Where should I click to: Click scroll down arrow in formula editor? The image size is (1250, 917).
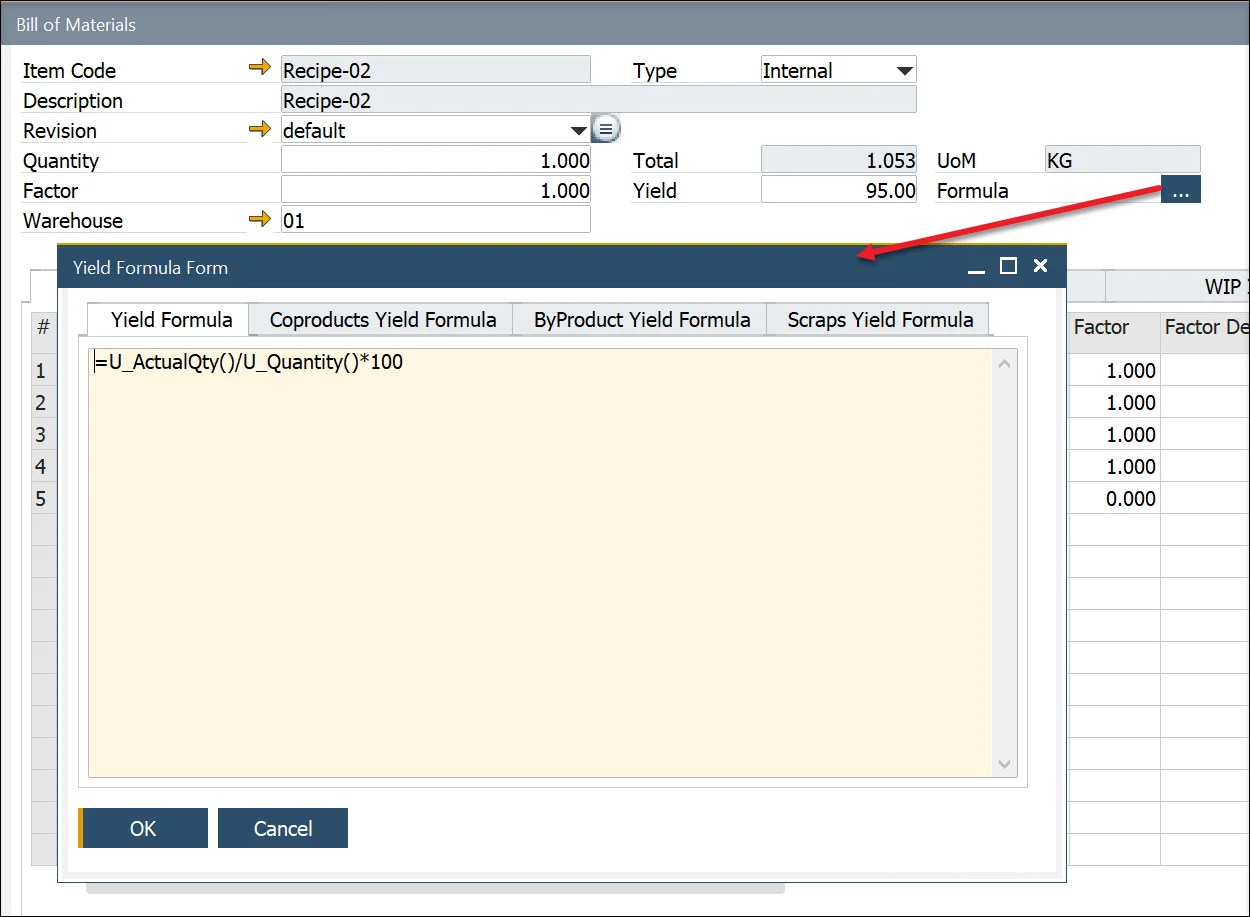pos(1005,764)
